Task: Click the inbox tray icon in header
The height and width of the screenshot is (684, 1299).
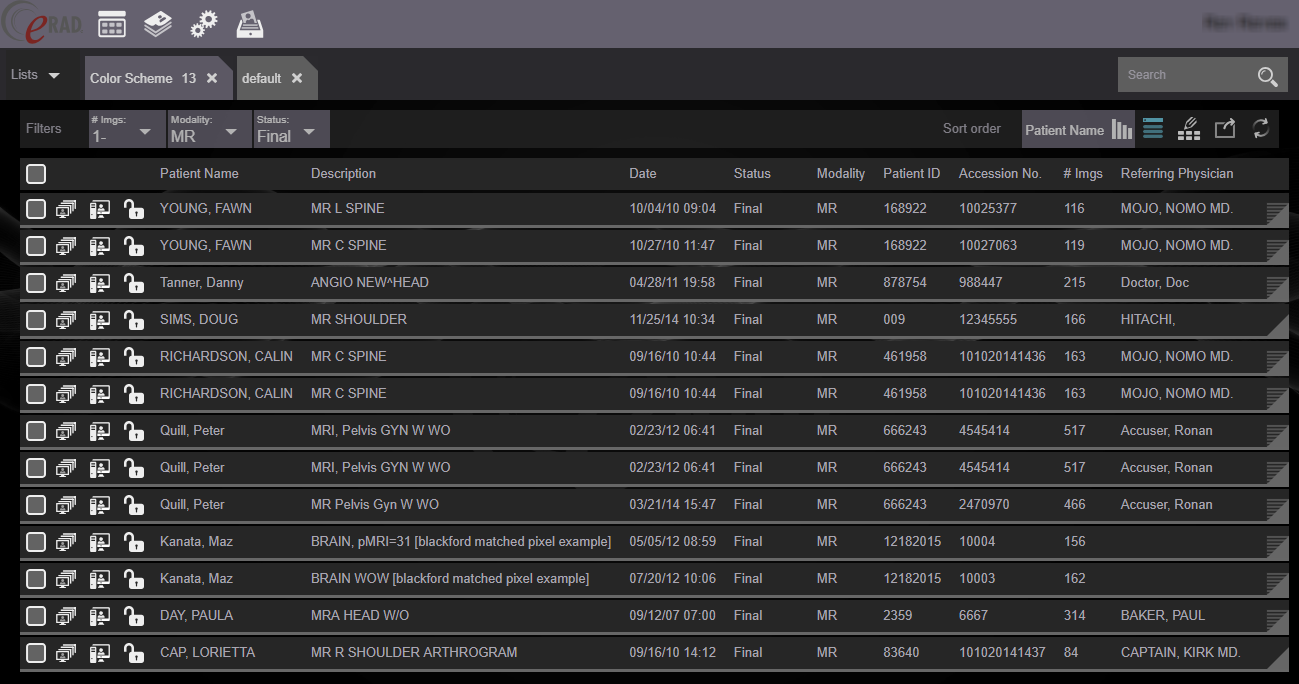Action: (x=250, y=25)
